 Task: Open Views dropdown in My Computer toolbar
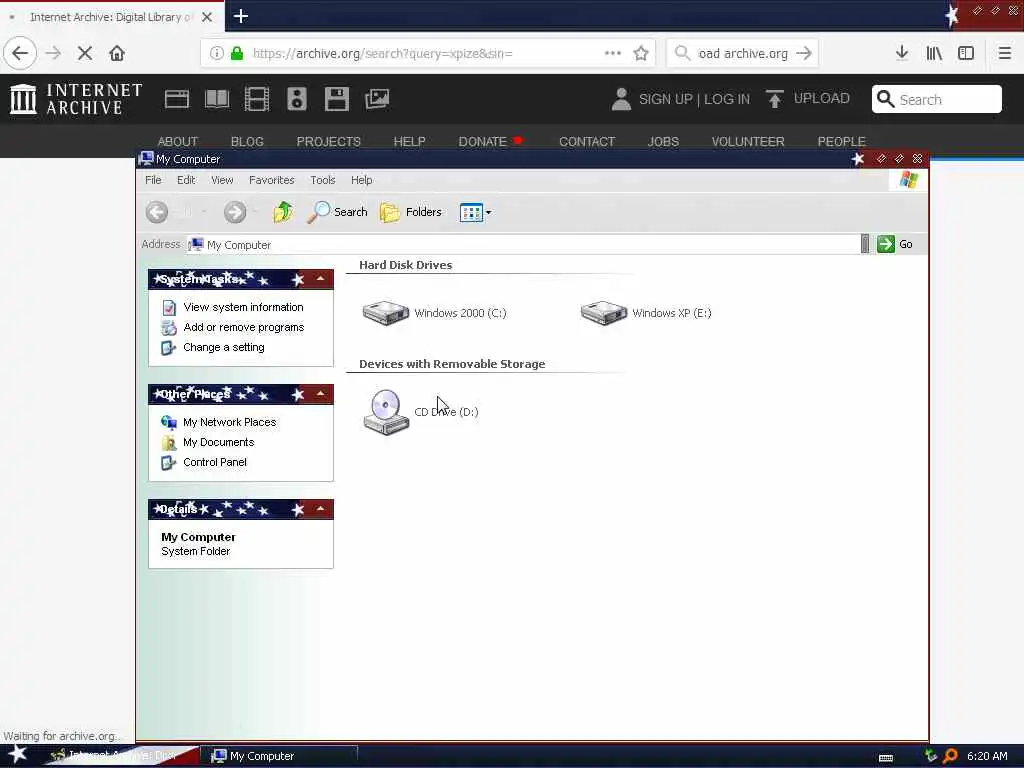pos(475,212)
